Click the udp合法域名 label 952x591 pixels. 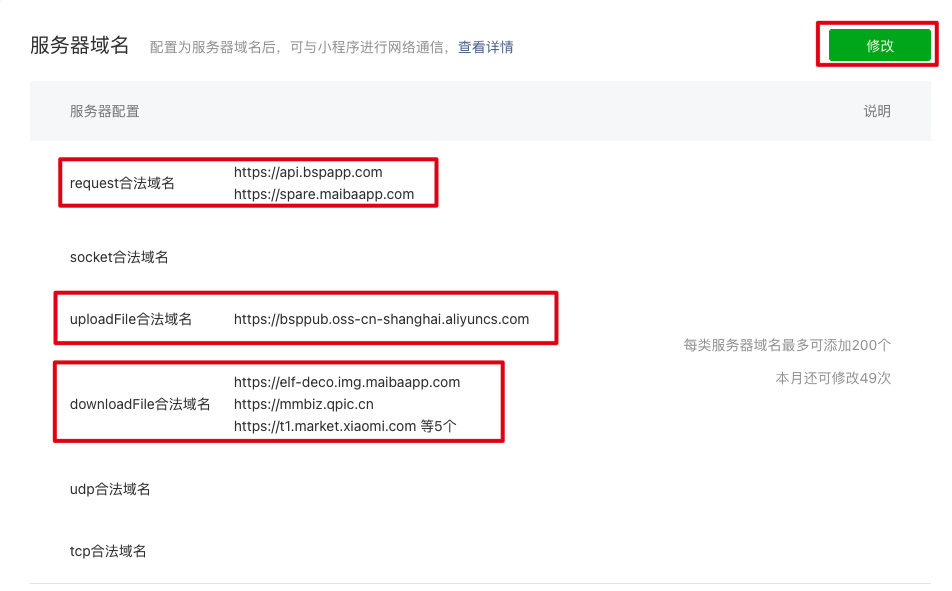pyautogui.click(x=110, y=489)
